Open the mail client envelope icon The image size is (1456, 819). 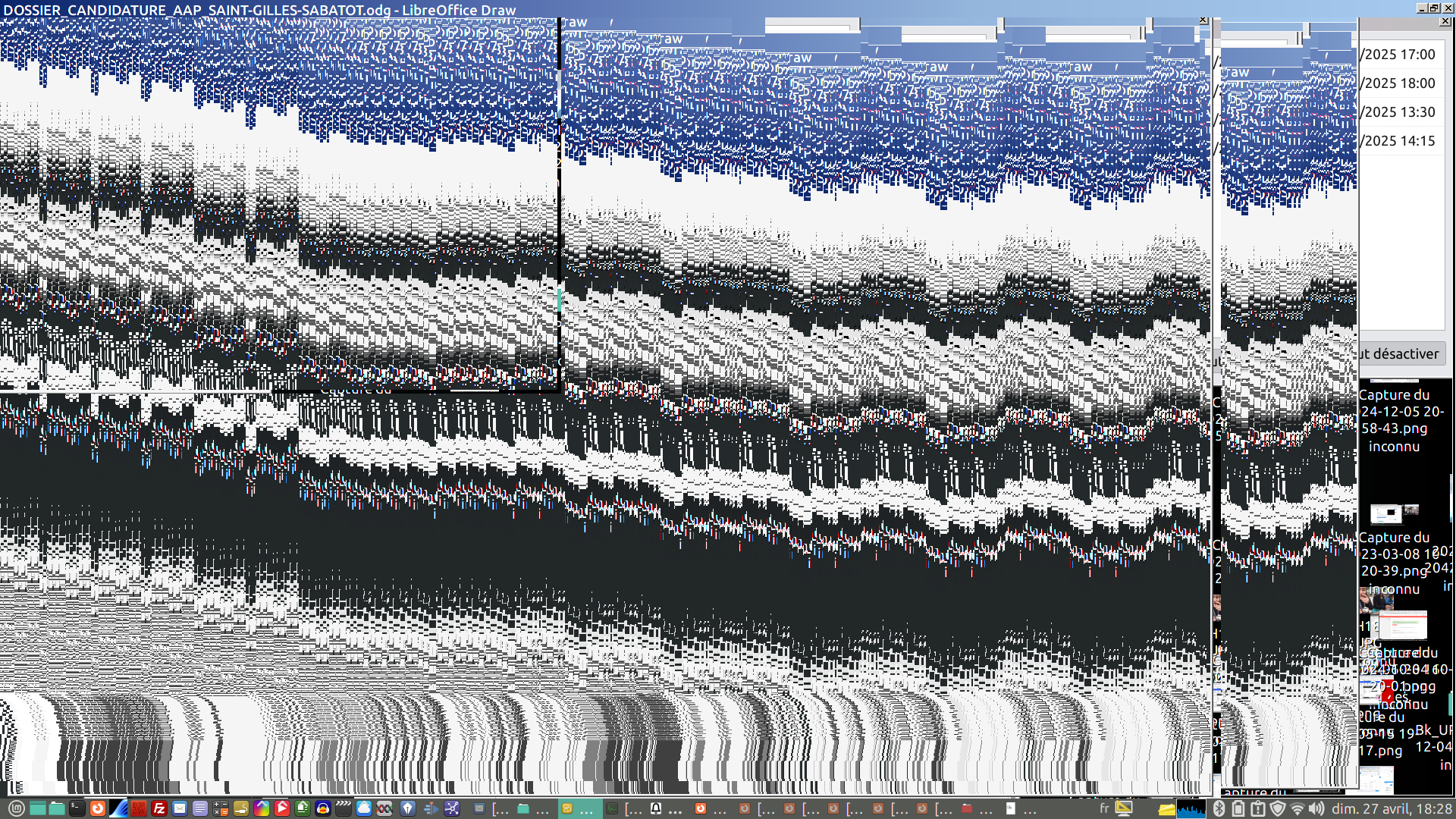(180, 808)
